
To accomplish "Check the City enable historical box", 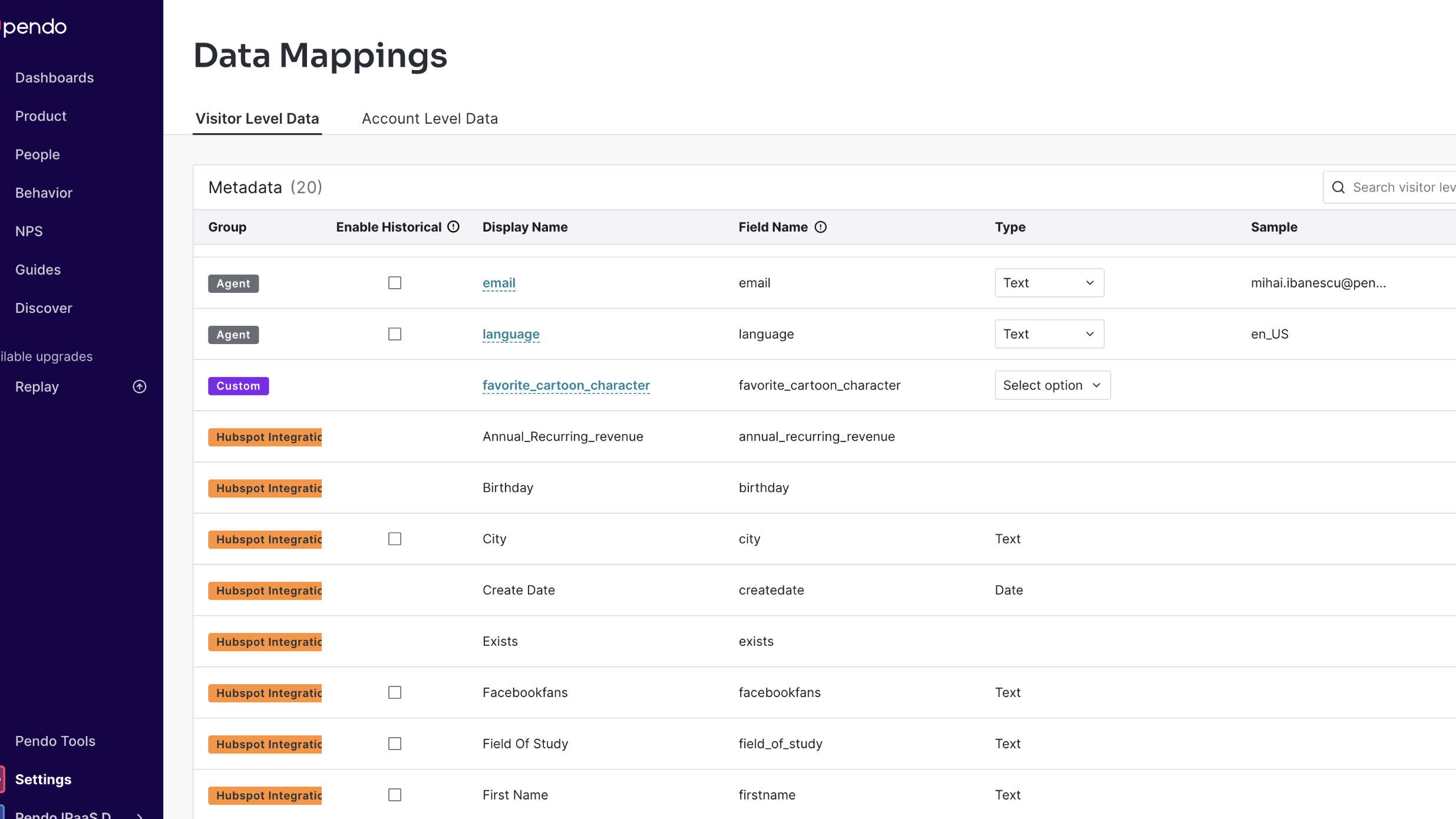I will [x=395, y=539].
